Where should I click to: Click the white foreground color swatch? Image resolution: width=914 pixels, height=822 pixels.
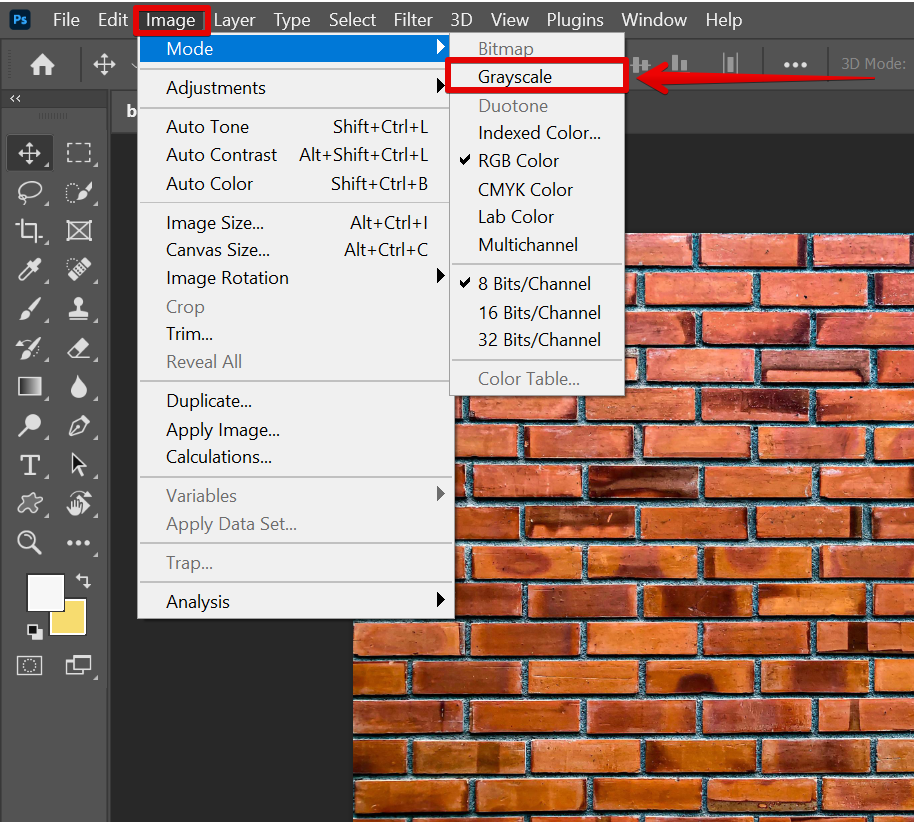point(44,592)
